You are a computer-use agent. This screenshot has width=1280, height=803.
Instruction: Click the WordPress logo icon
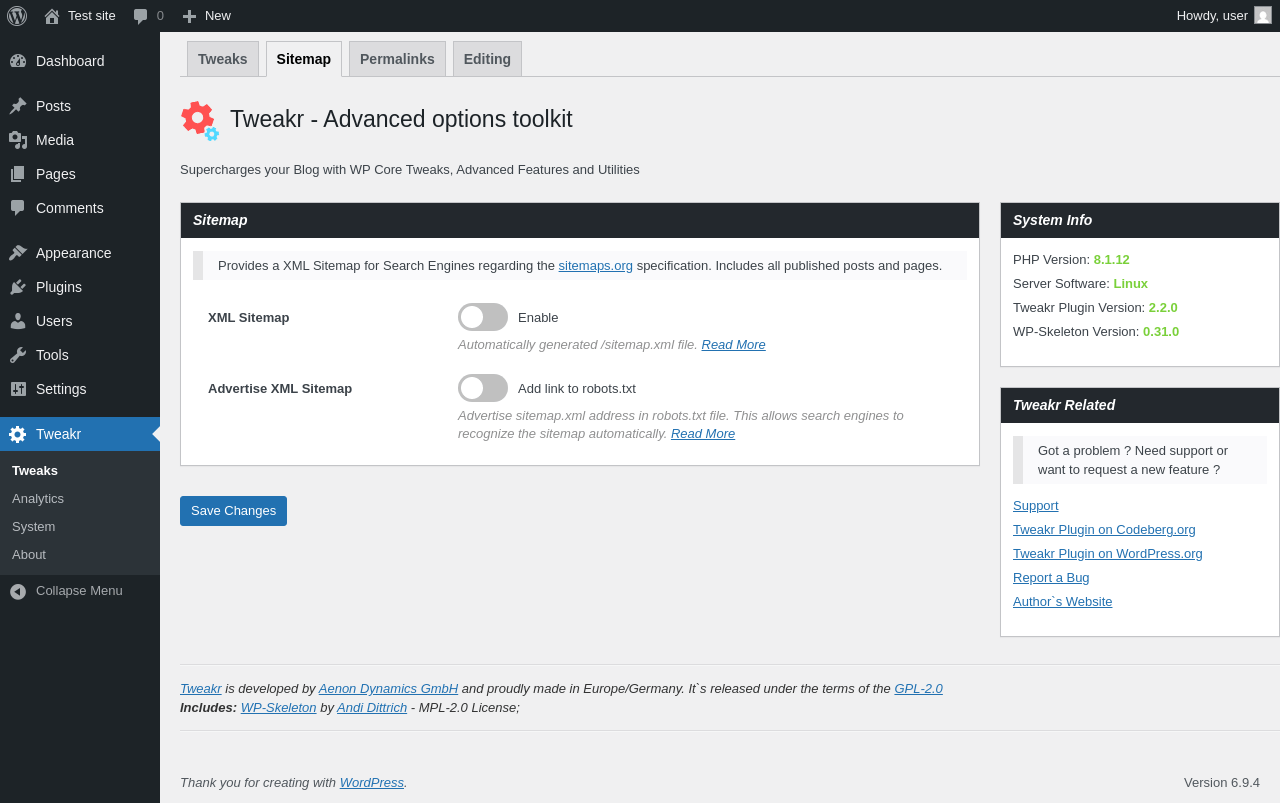pos(17,16)
